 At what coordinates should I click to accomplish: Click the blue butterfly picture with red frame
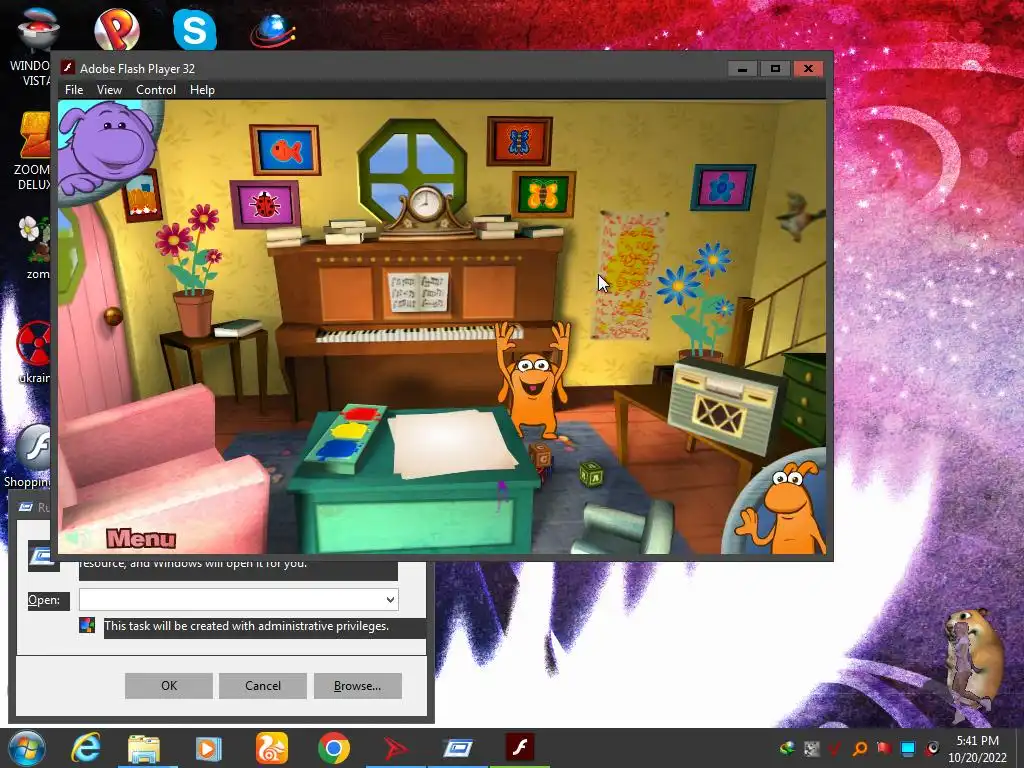click(x=519, y=141)
